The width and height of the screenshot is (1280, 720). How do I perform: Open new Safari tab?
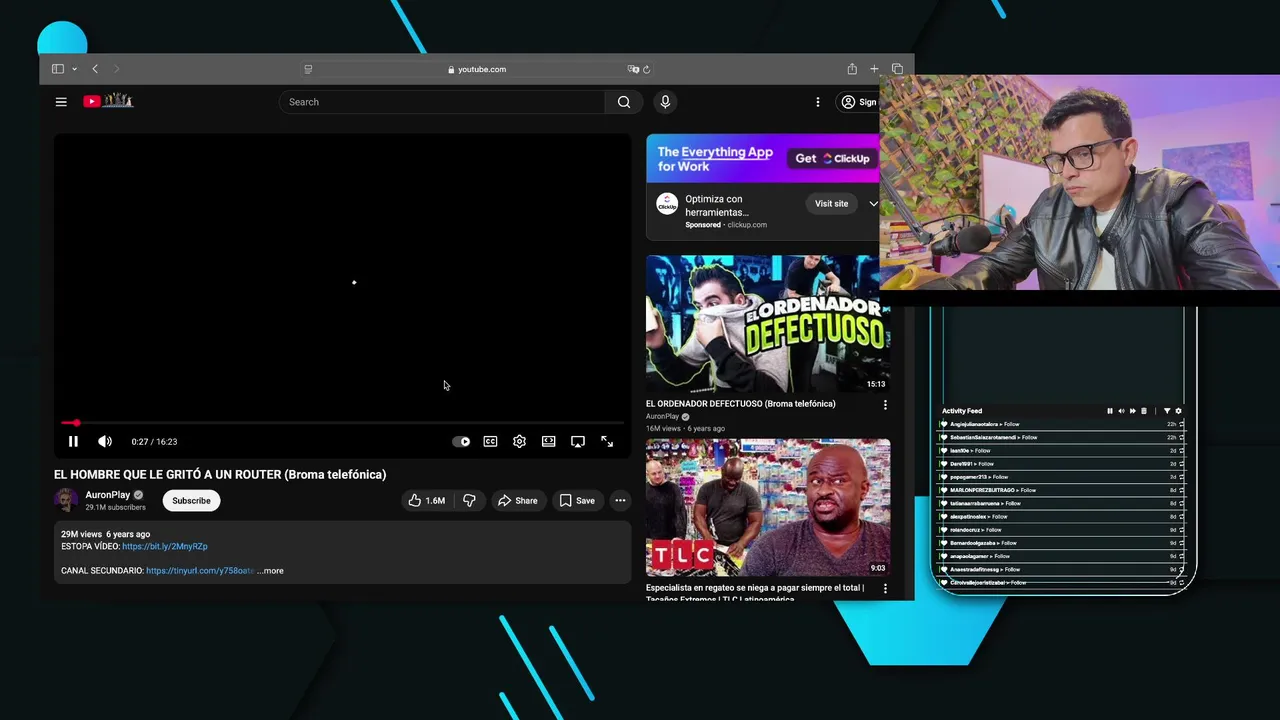click(874, 69)
